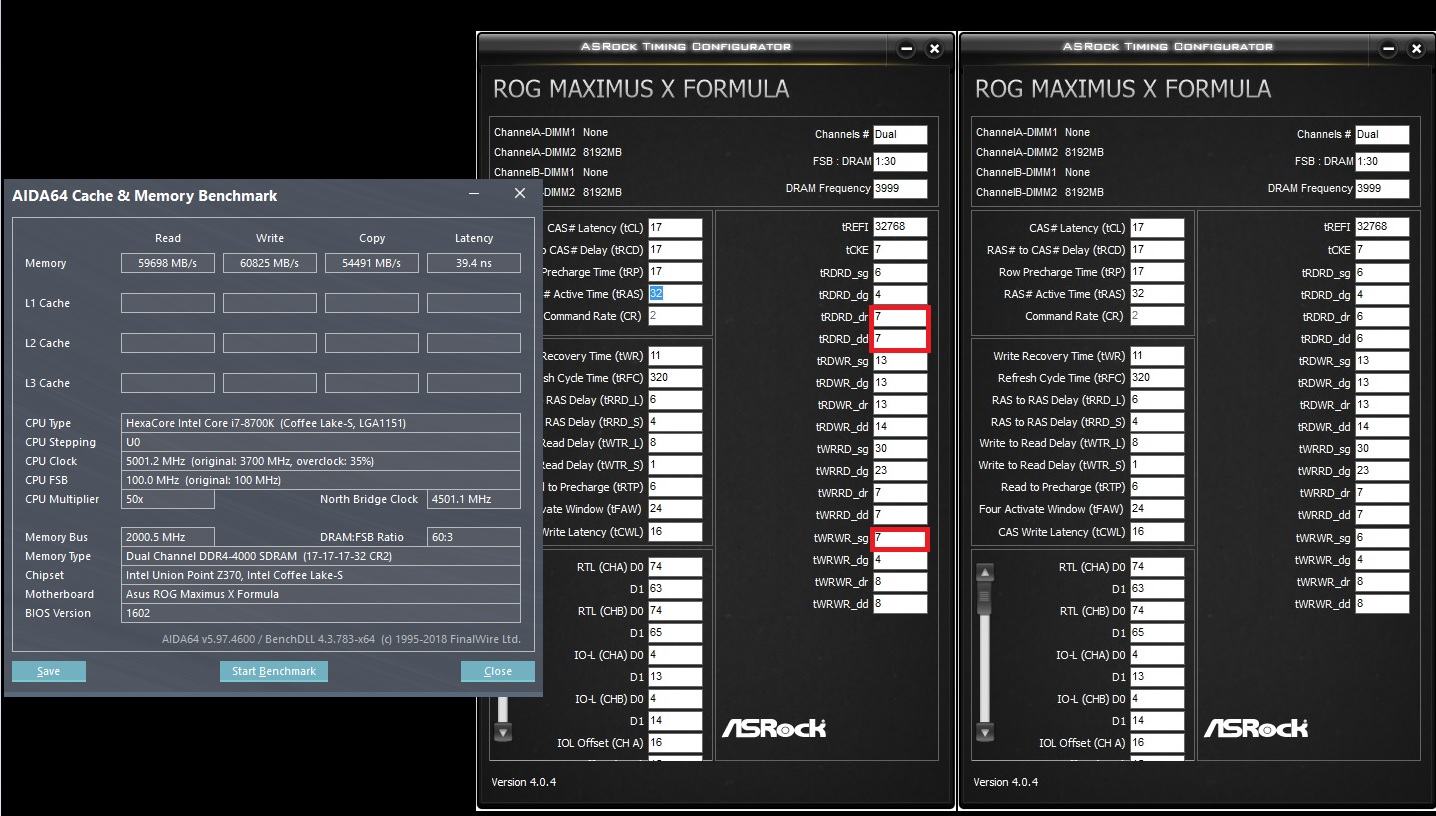Click scroll down arrow in right Timing Configurator
The width and height of the screenshot is (1436, 816).
click(985, 732)
